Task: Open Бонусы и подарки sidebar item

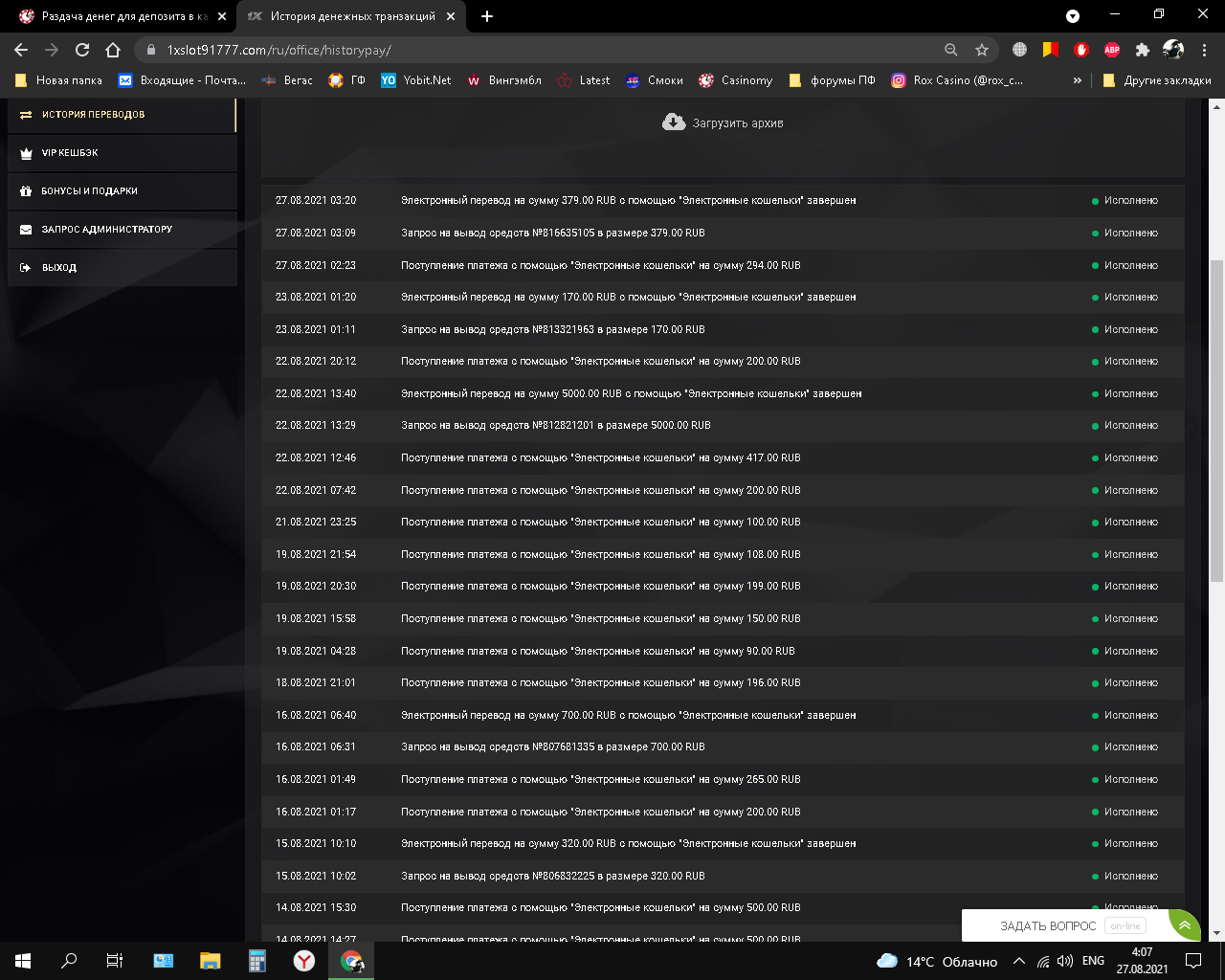Action: pos(122,191)
